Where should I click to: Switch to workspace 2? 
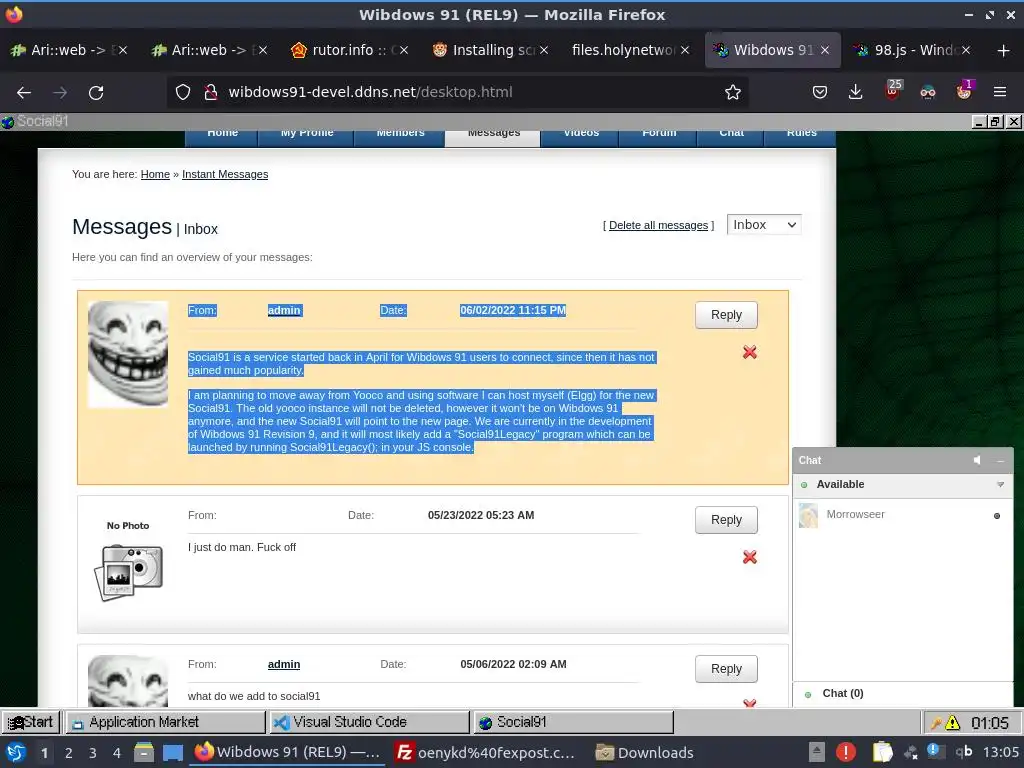(69, 753)
